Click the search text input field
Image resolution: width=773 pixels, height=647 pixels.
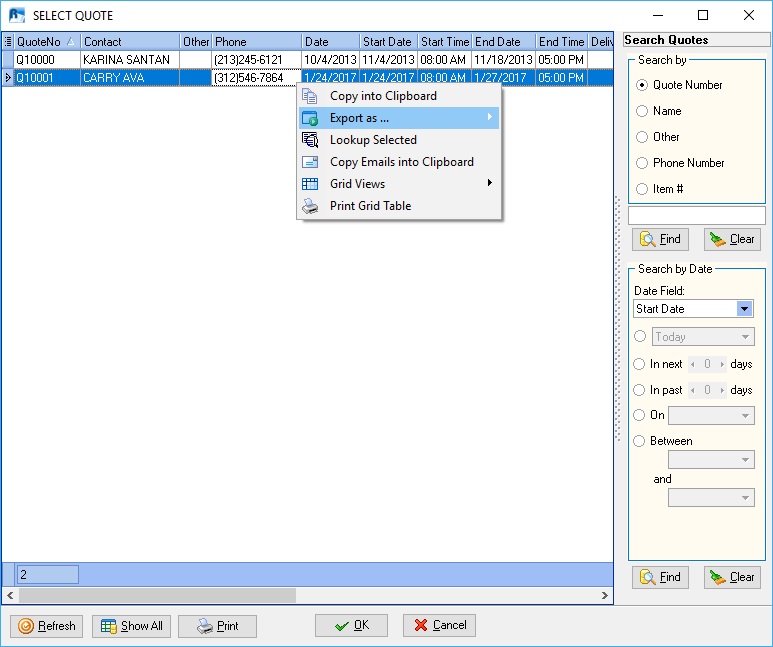[x=696, y=216]
